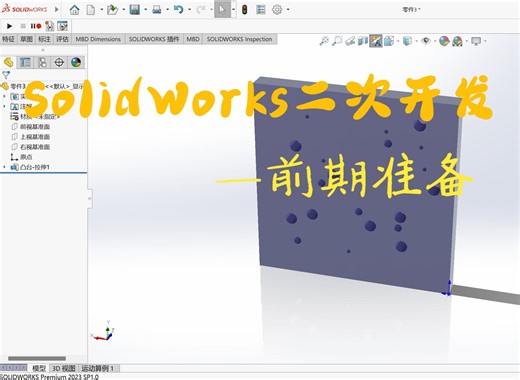
Task: Switch to 运动算例 1 bottom tab
Action: pos(98,368)
